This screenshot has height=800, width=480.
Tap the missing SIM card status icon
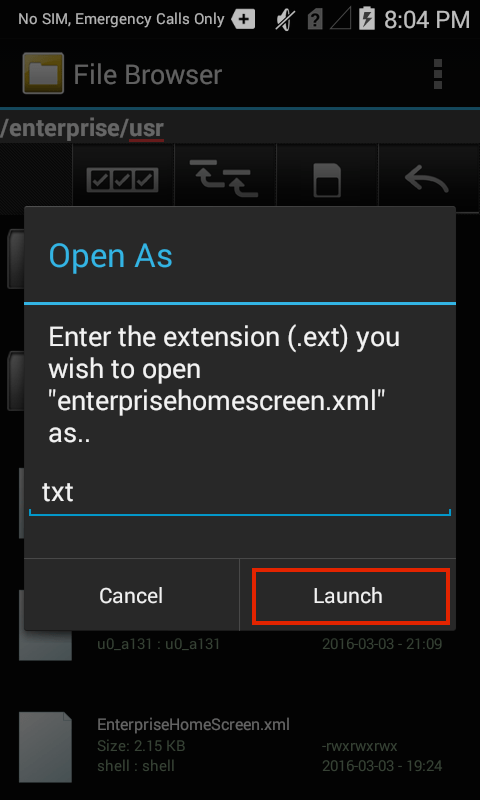[315, 20]
